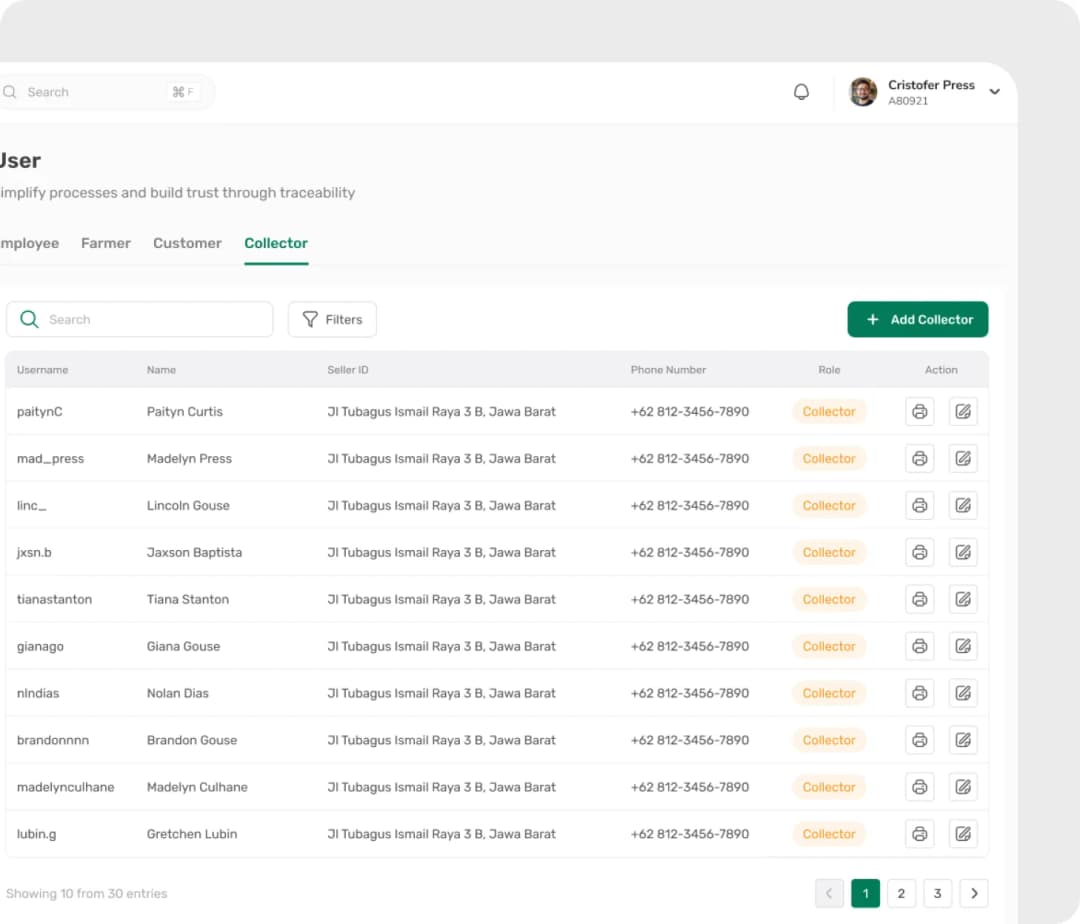The height and width of the screenshot is (924, 1080).
Task: Click the Username column header
Action: click(x=43, y=370)
